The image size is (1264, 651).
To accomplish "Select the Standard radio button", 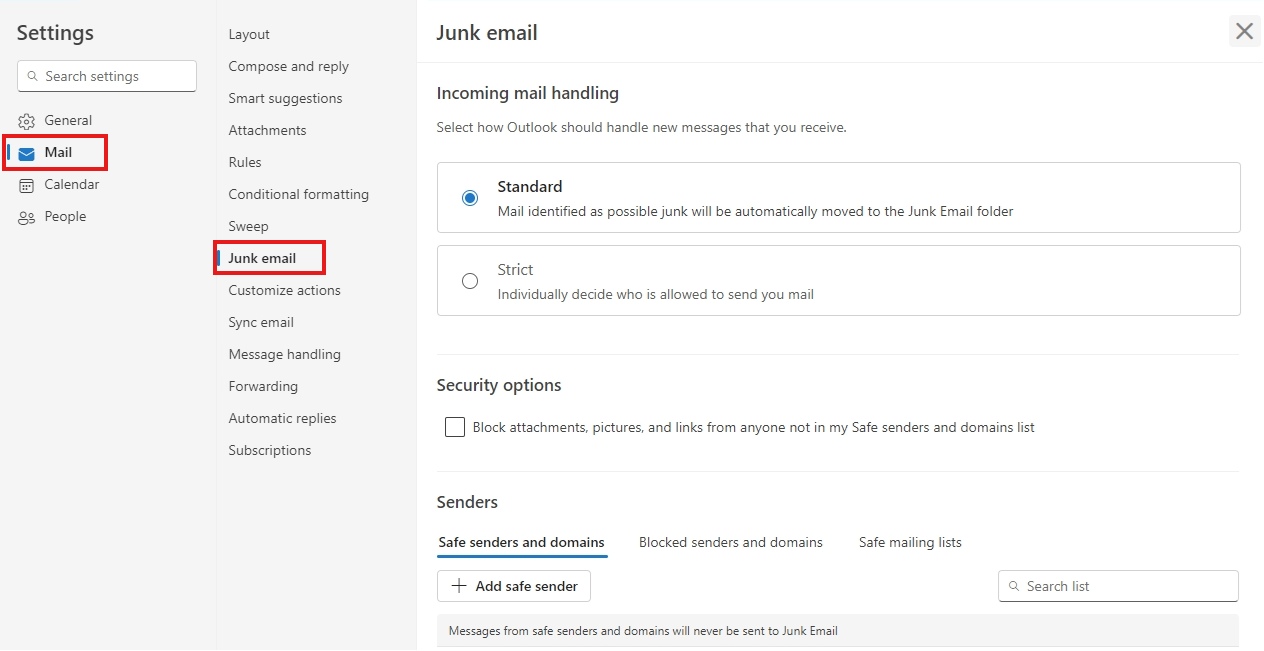I will (470, 198).
